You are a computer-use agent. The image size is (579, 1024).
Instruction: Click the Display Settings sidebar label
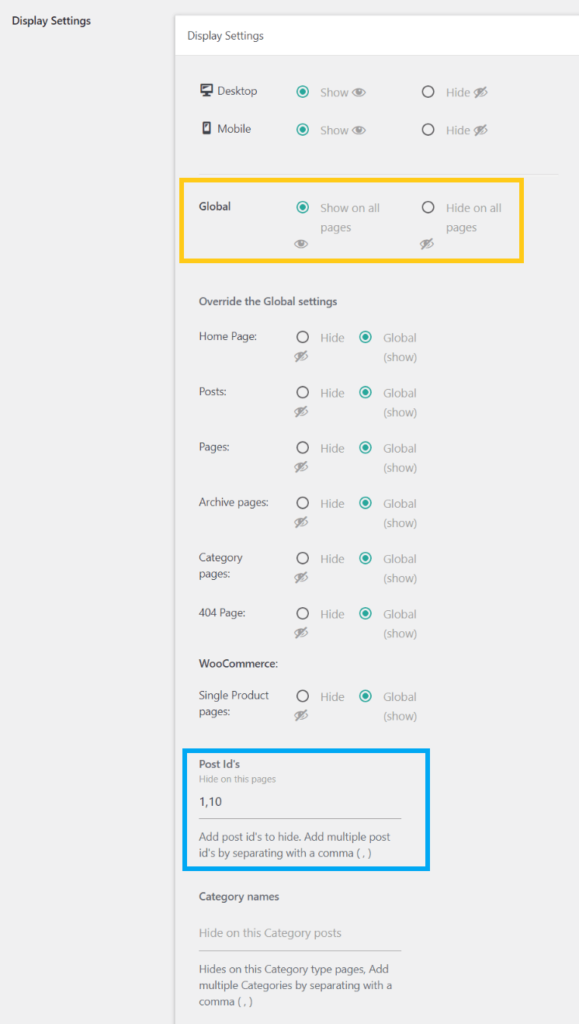point(52,20)
